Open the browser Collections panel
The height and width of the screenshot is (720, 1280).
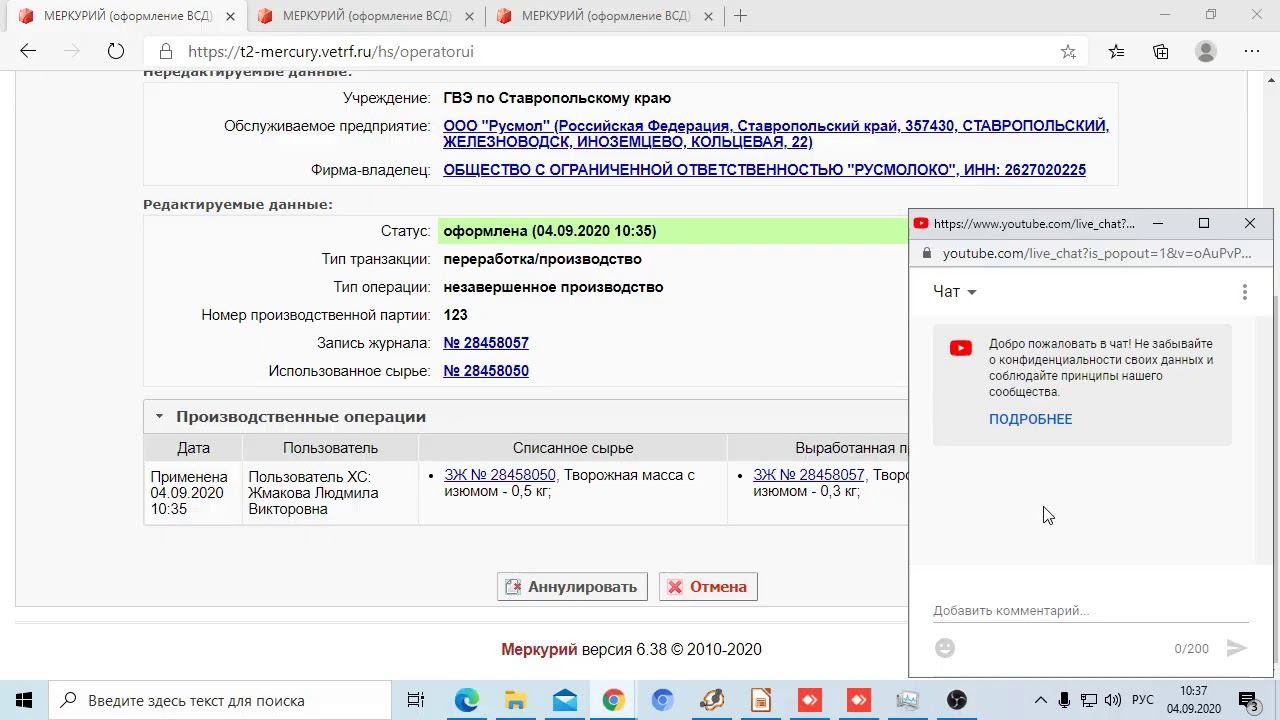[x=1161, y=52]
